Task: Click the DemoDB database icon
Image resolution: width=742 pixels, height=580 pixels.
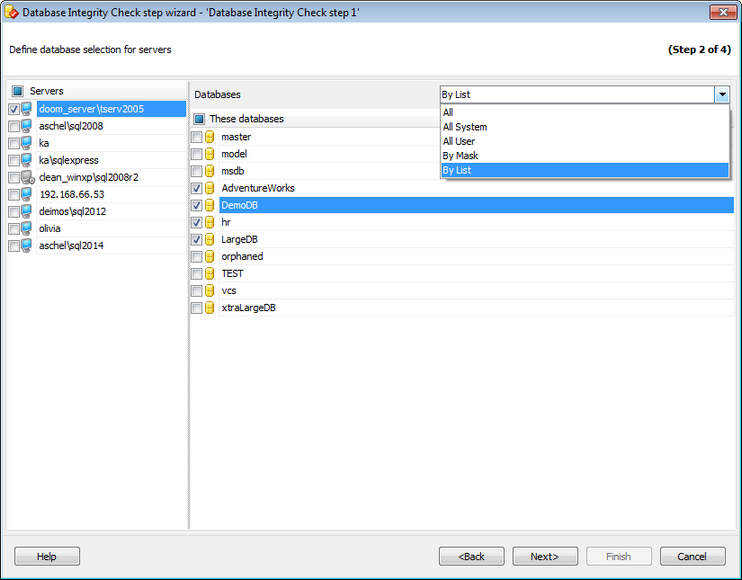Action: point(210,205)
